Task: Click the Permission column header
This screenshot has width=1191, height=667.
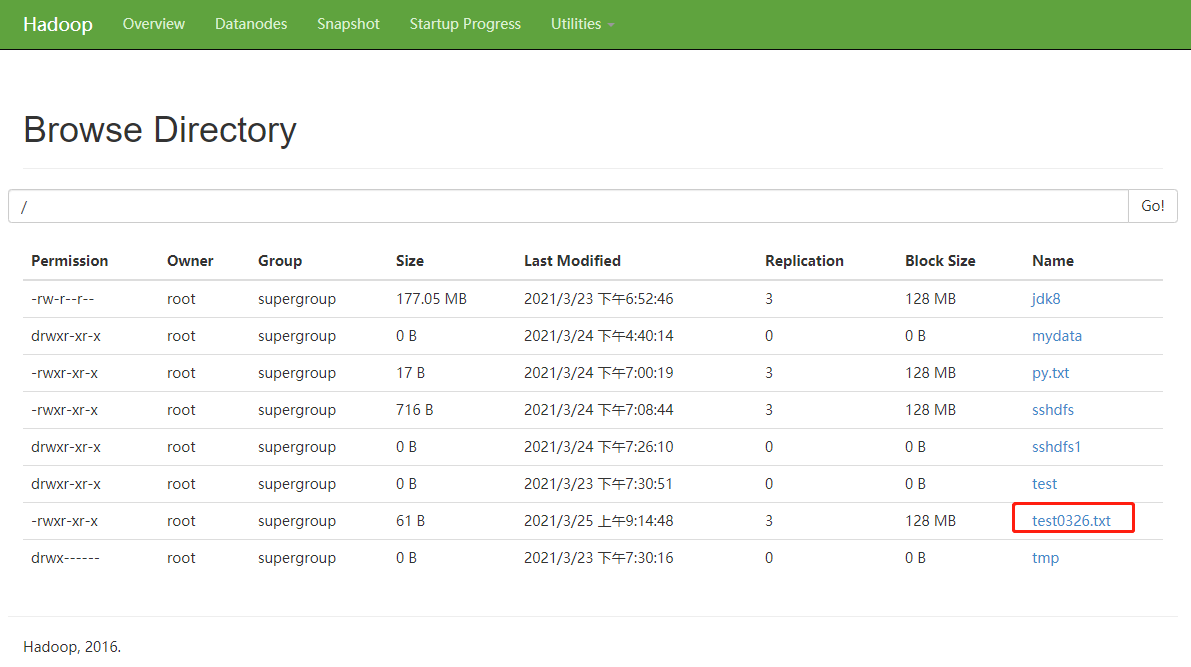Action: click(69, 261)
